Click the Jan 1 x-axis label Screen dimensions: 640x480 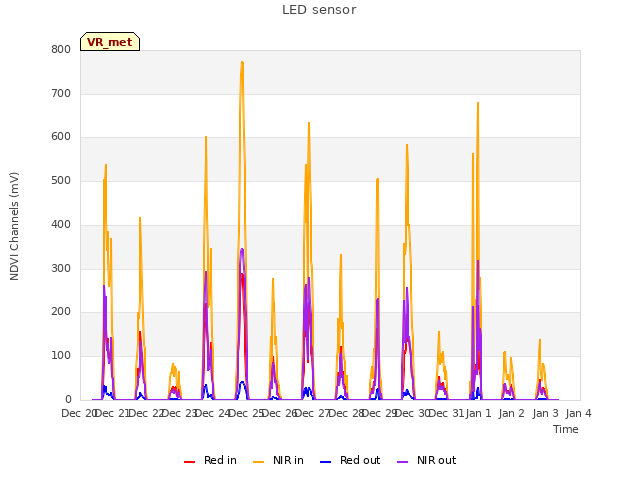(x=478, y=413)
